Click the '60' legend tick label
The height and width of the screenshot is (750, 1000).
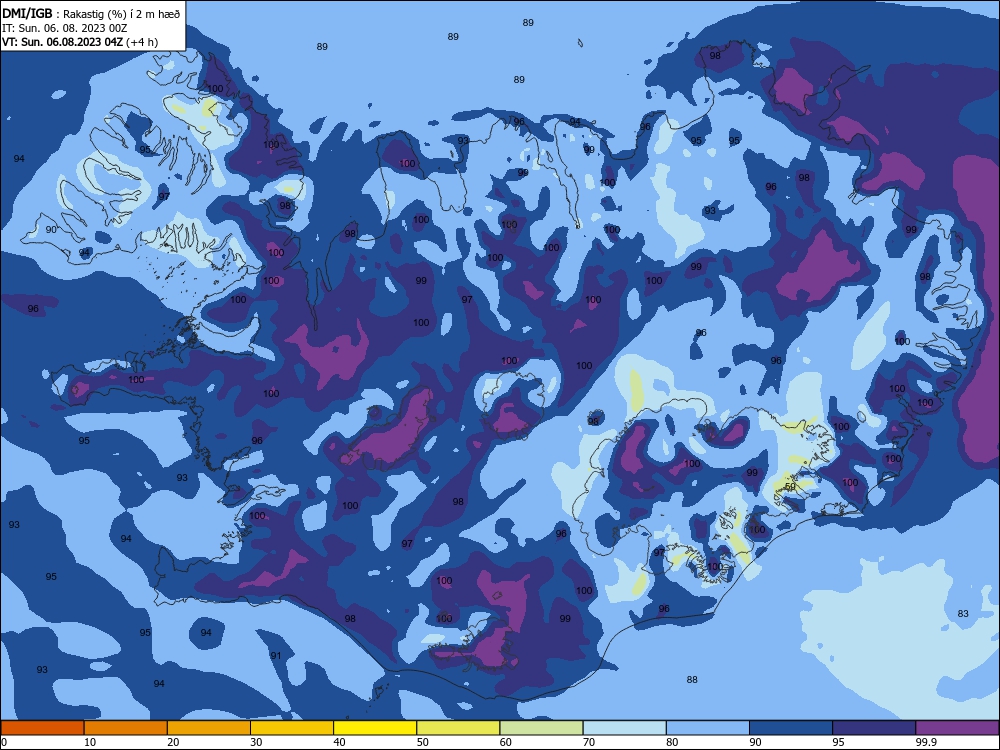tap(506, 742)
